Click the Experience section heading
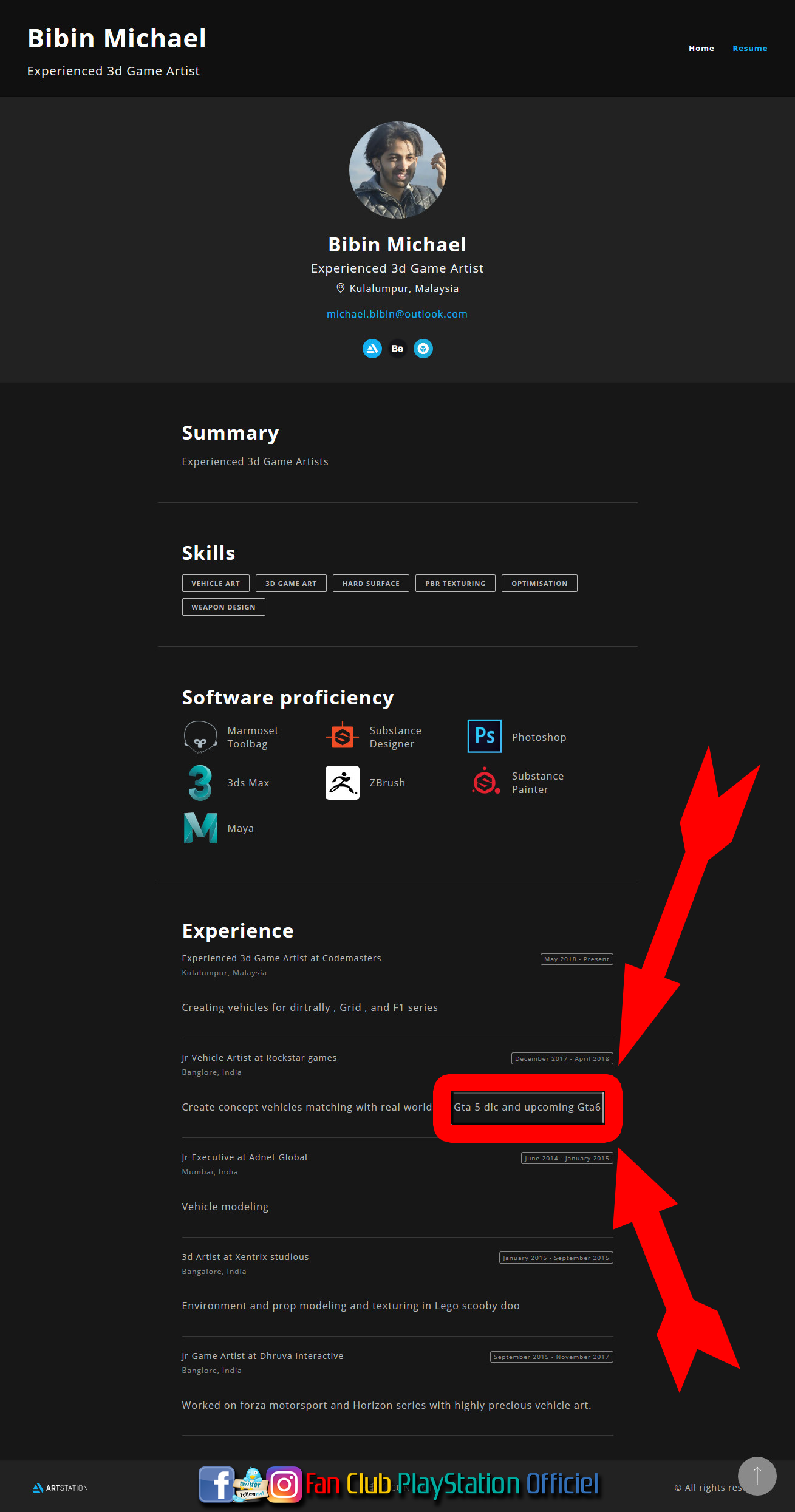The height and width of the screenshot is (1512, 795). [x=237, y=931]
